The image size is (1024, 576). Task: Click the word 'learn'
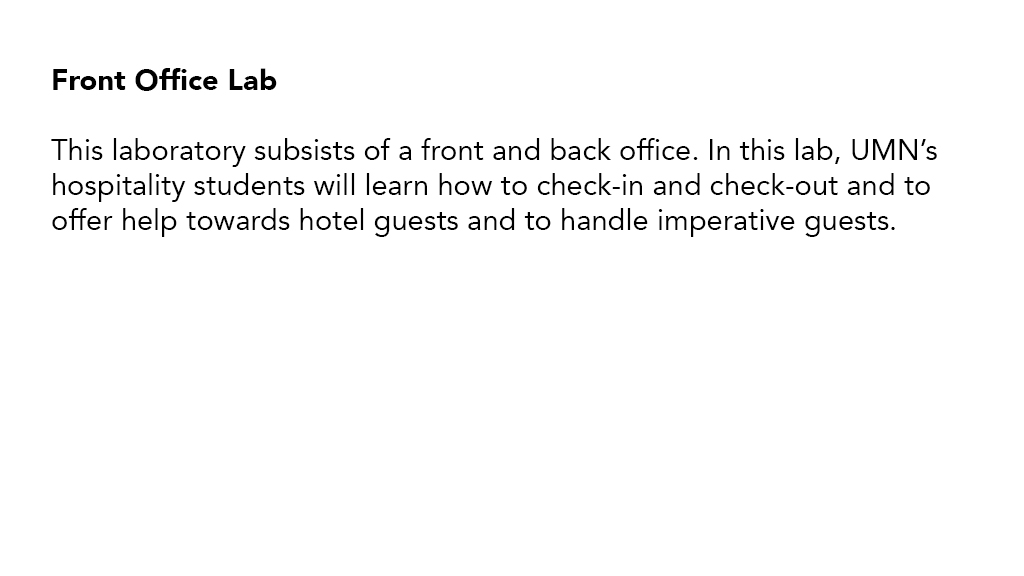(397, 185)
